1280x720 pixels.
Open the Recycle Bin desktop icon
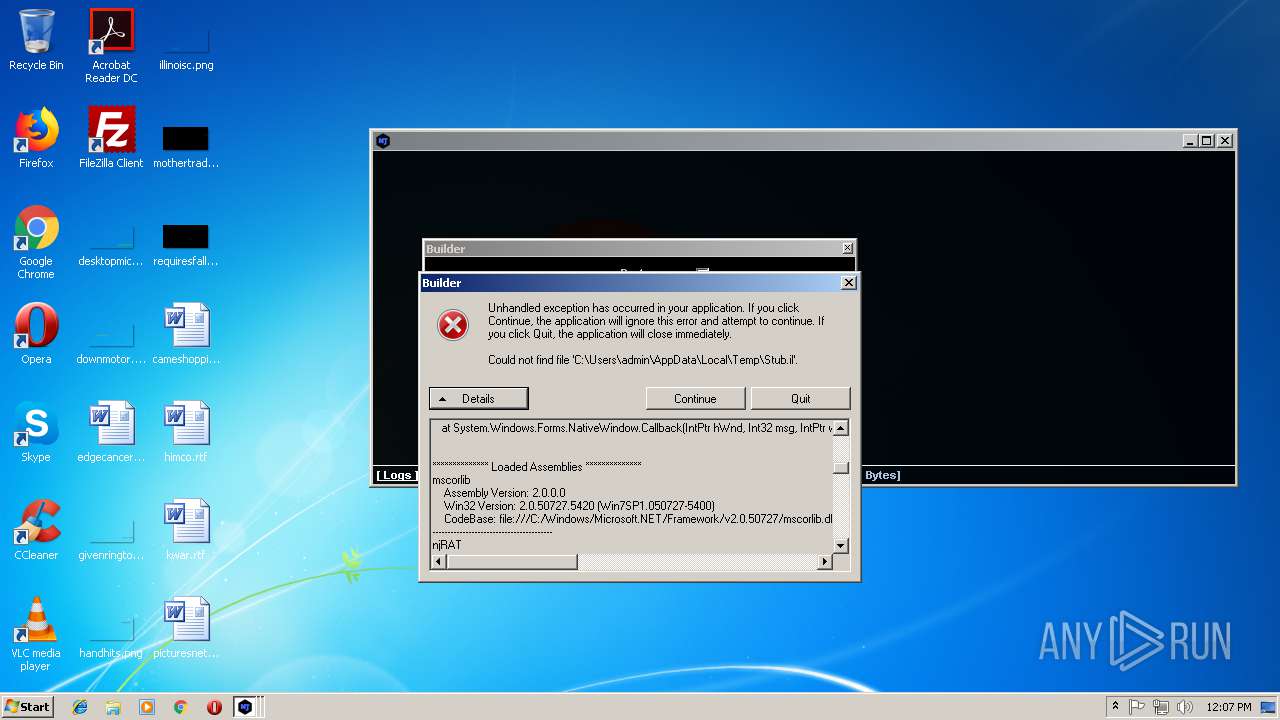click(x=36, y=40)
